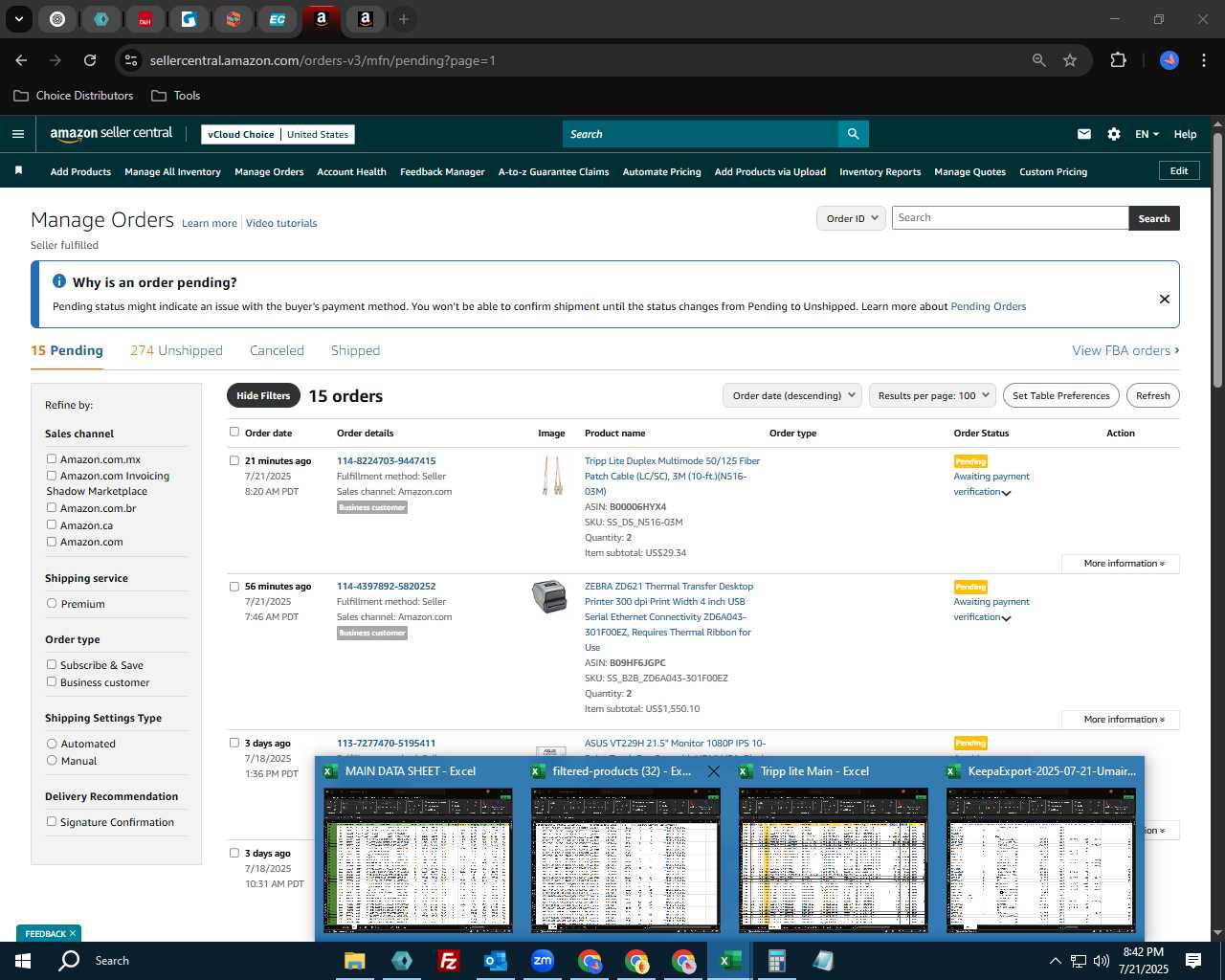Check the Amazon.com Invoicing Shadow Marketplace filter
1225x980 pixels.
point(52,475)
